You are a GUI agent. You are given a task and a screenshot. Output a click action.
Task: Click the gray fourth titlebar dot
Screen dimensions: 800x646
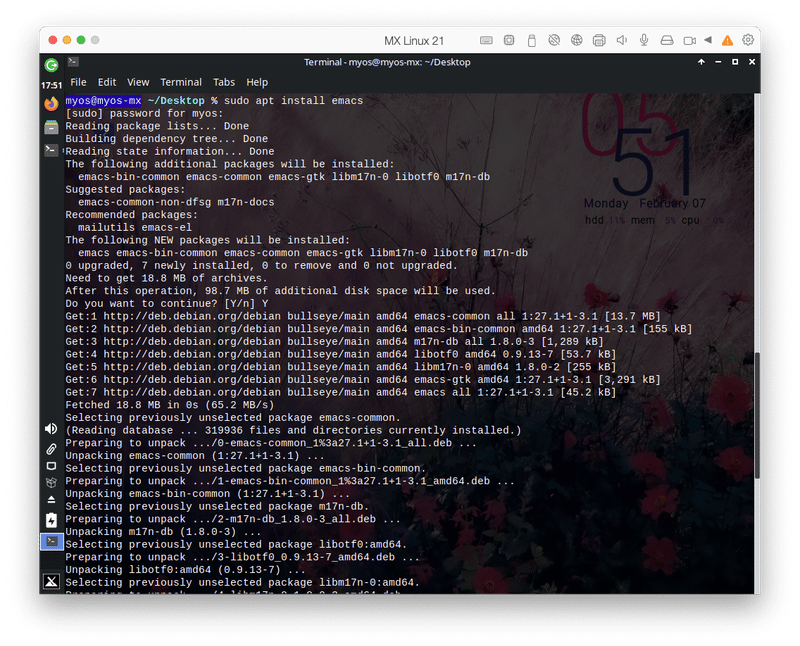coord(95,40)
